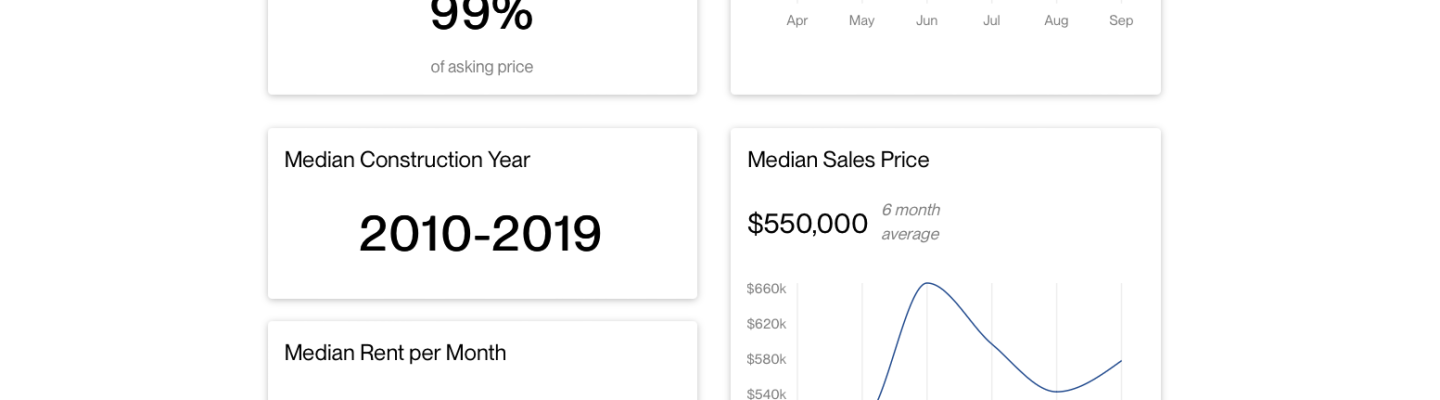This screenshot has width=1440, height=400.
Task: Click the 'of asking price' caption
Action: (482, 66)
